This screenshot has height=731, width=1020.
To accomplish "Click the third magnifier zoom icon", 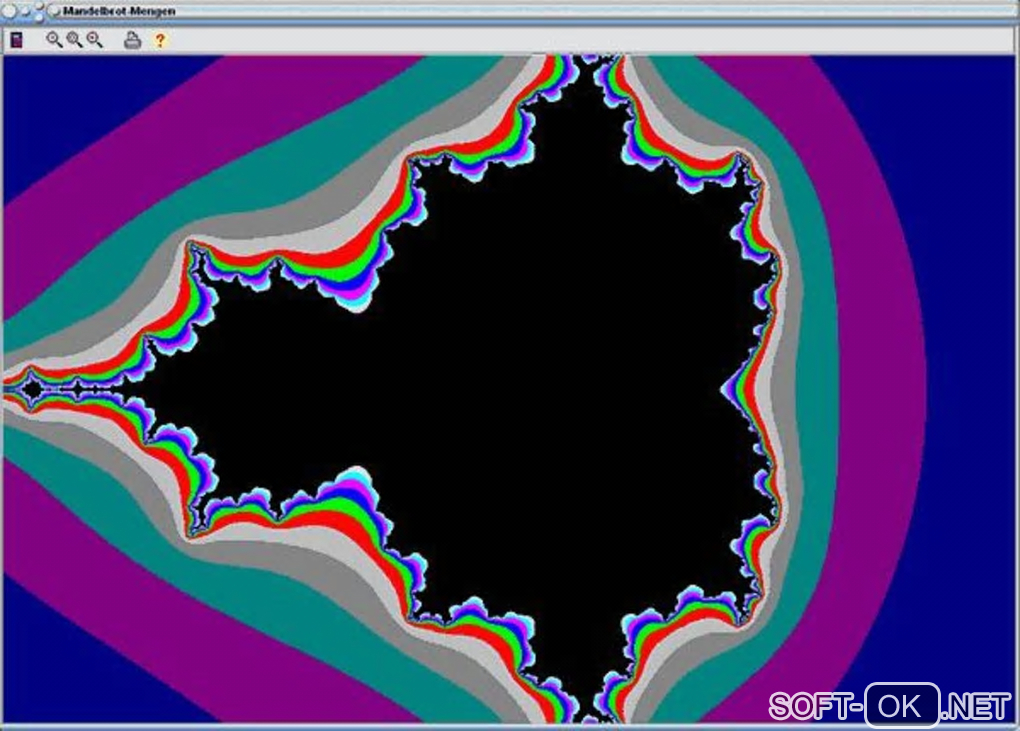I will [x=95, y=40].
